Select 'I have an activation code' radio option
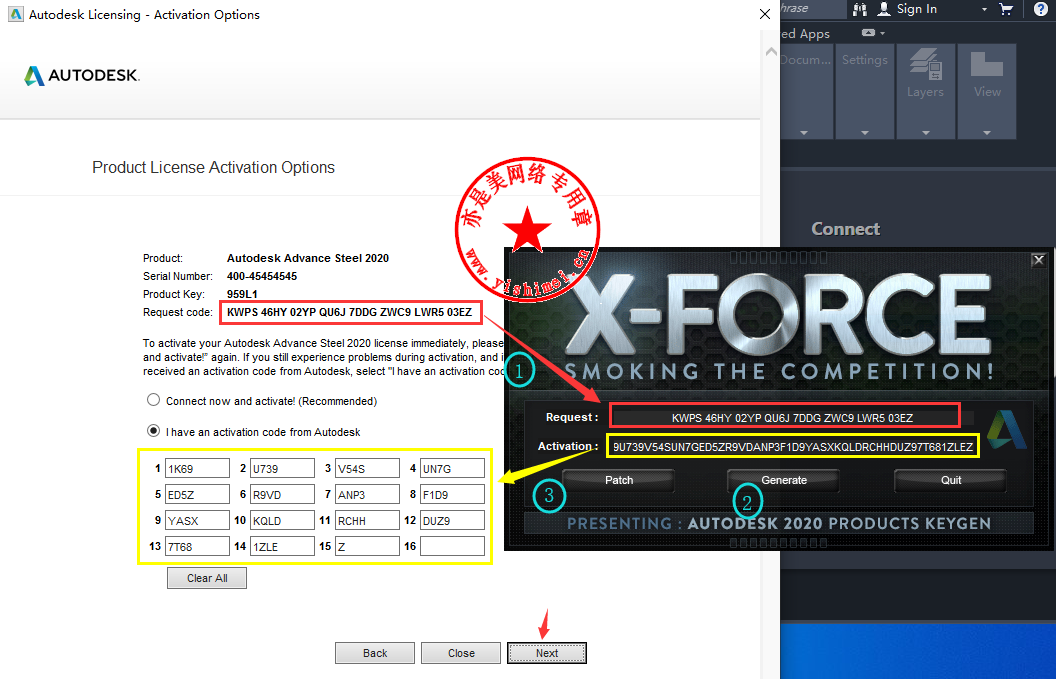This screenshot has height=679, width=1056. pyautogui.click(x=154, y=430)
